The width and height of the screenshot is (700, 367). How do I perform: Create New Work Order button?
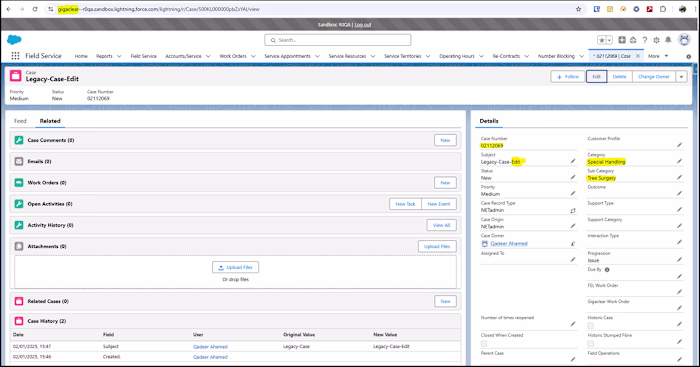(445, 183)
